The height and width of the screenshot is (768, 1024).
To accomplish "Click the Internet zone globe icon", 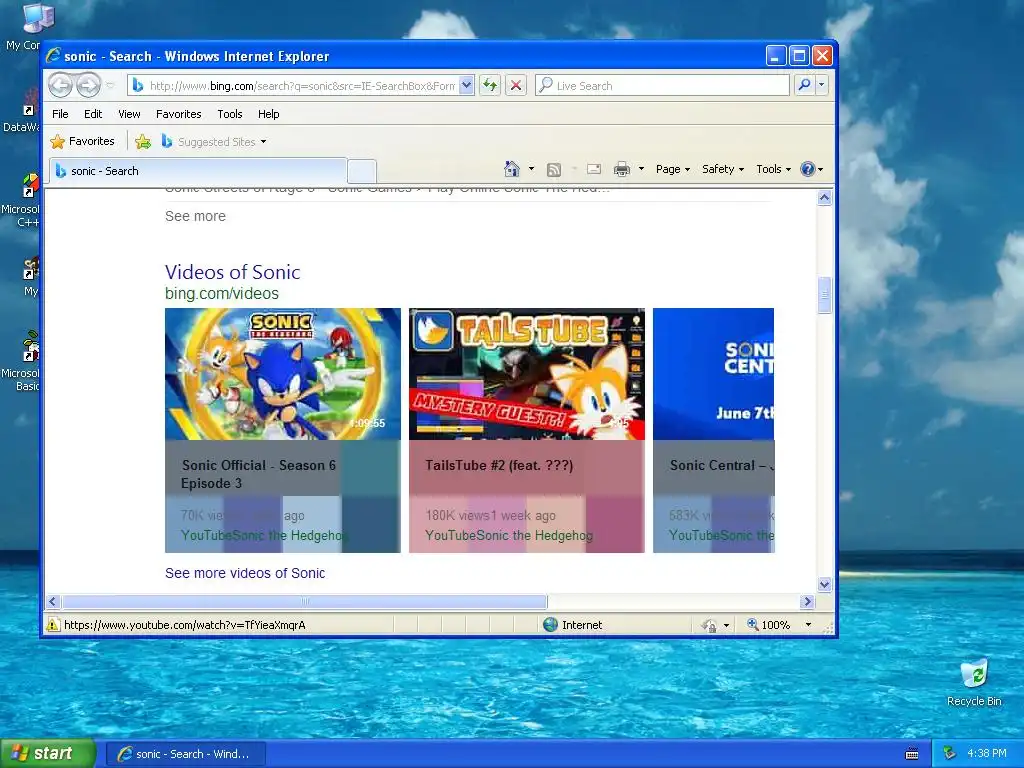I will [551, 625].
